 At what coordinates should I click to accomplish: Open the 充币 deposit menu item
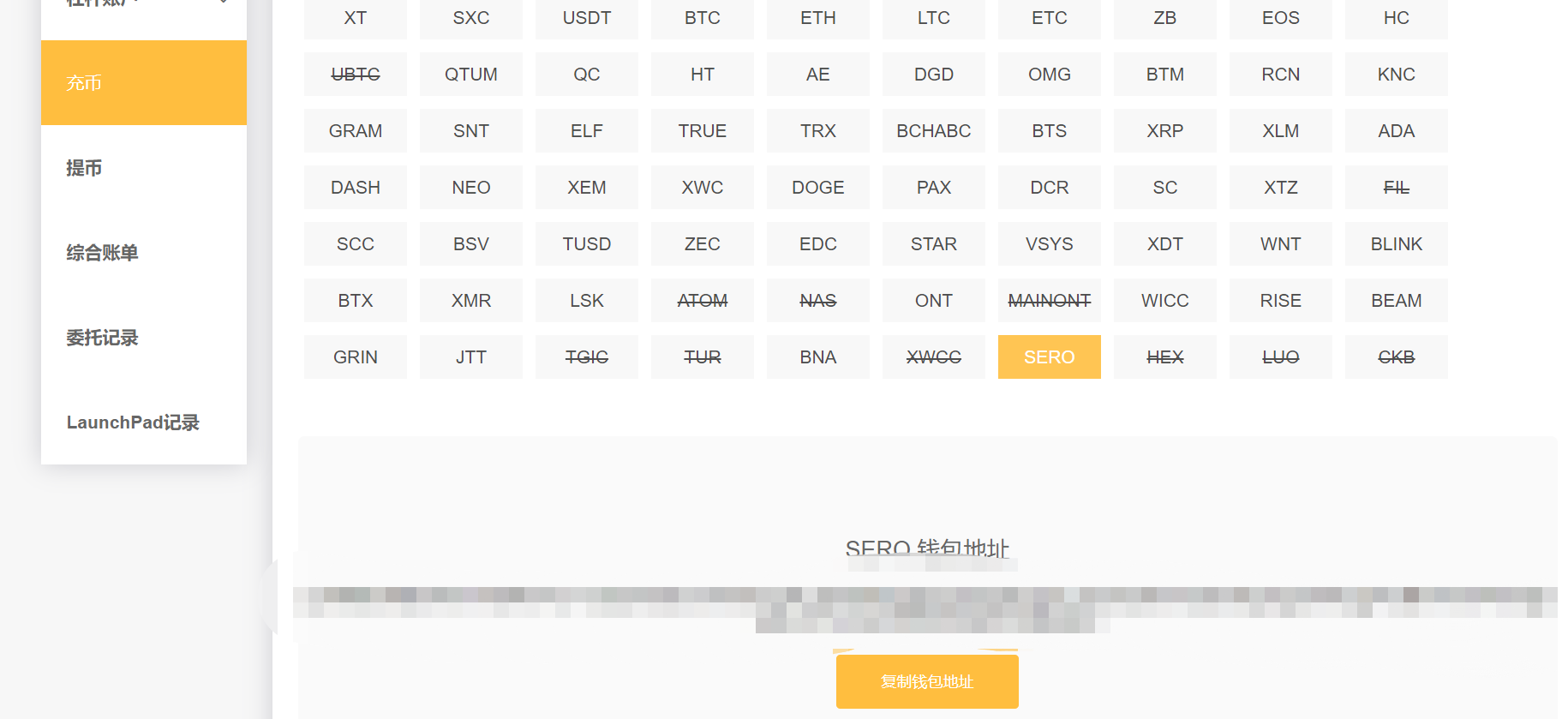coord(144,83)
